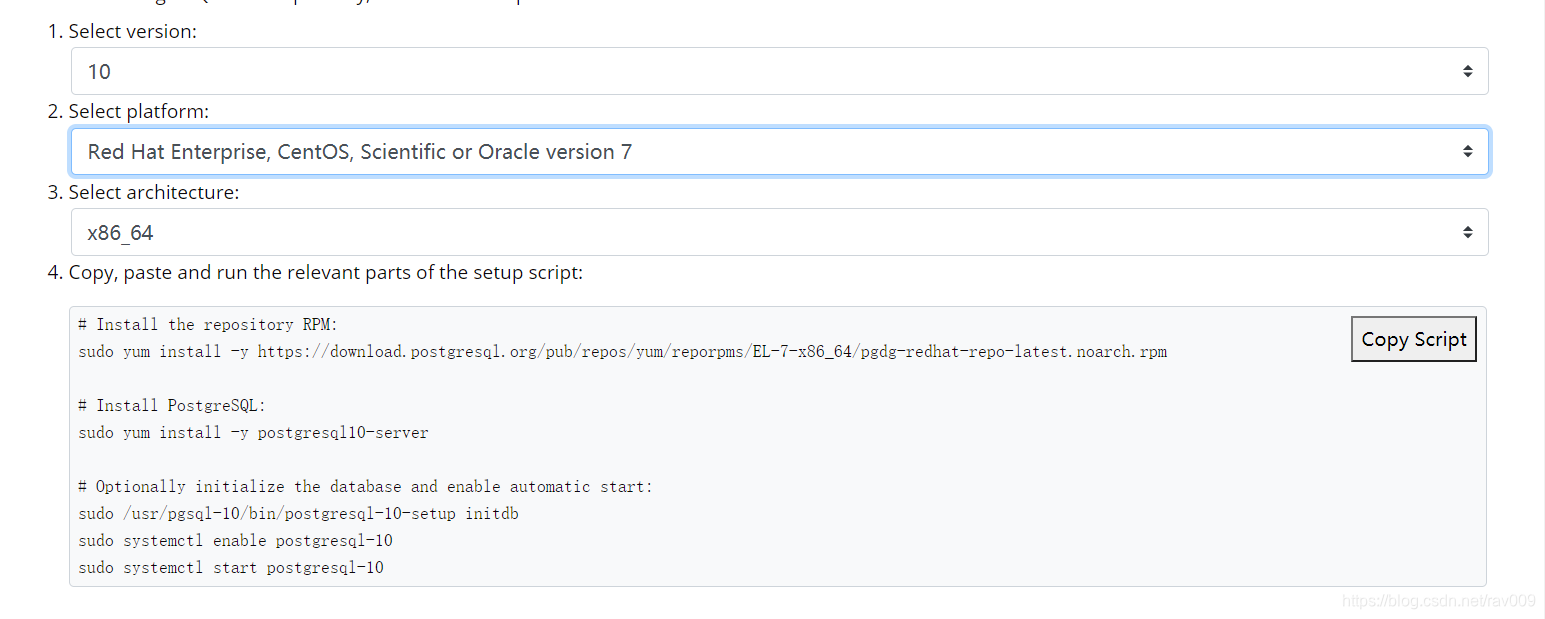1545x619 pixels.
Task: Click the "Select architecture:" label
Action: [x=153, y=192]
